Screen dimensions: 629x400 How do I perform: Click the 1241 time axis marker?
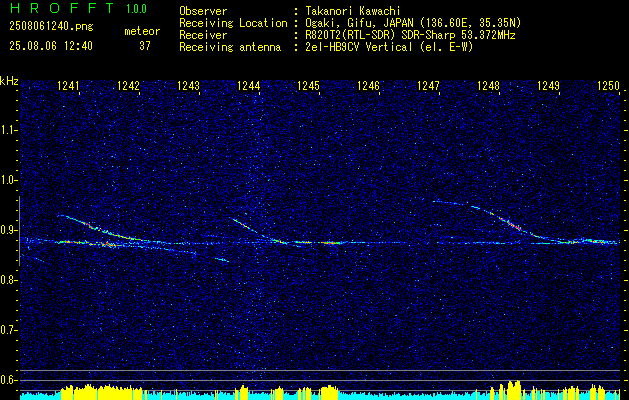point(69,85)
